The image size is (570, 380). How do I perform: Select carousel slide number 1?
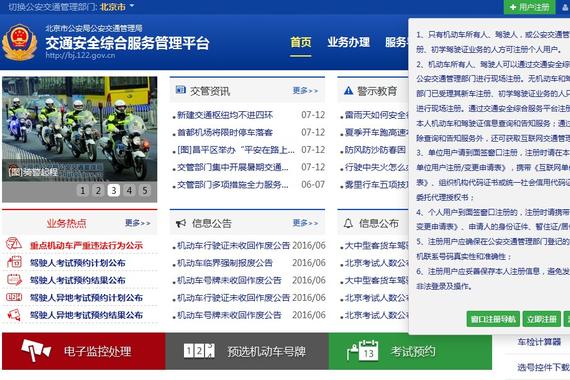83,190
